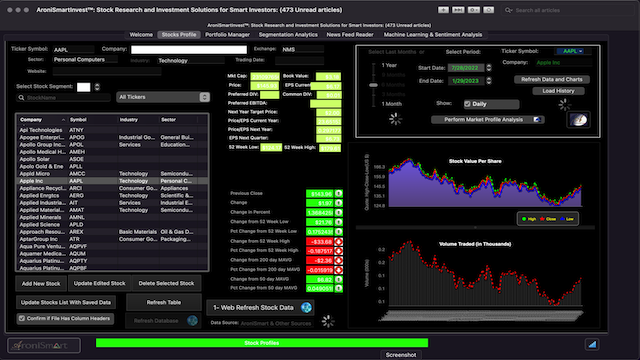Click the Company name input field
The height and width of the screenshot is (360, 640).
coord(189,49)
